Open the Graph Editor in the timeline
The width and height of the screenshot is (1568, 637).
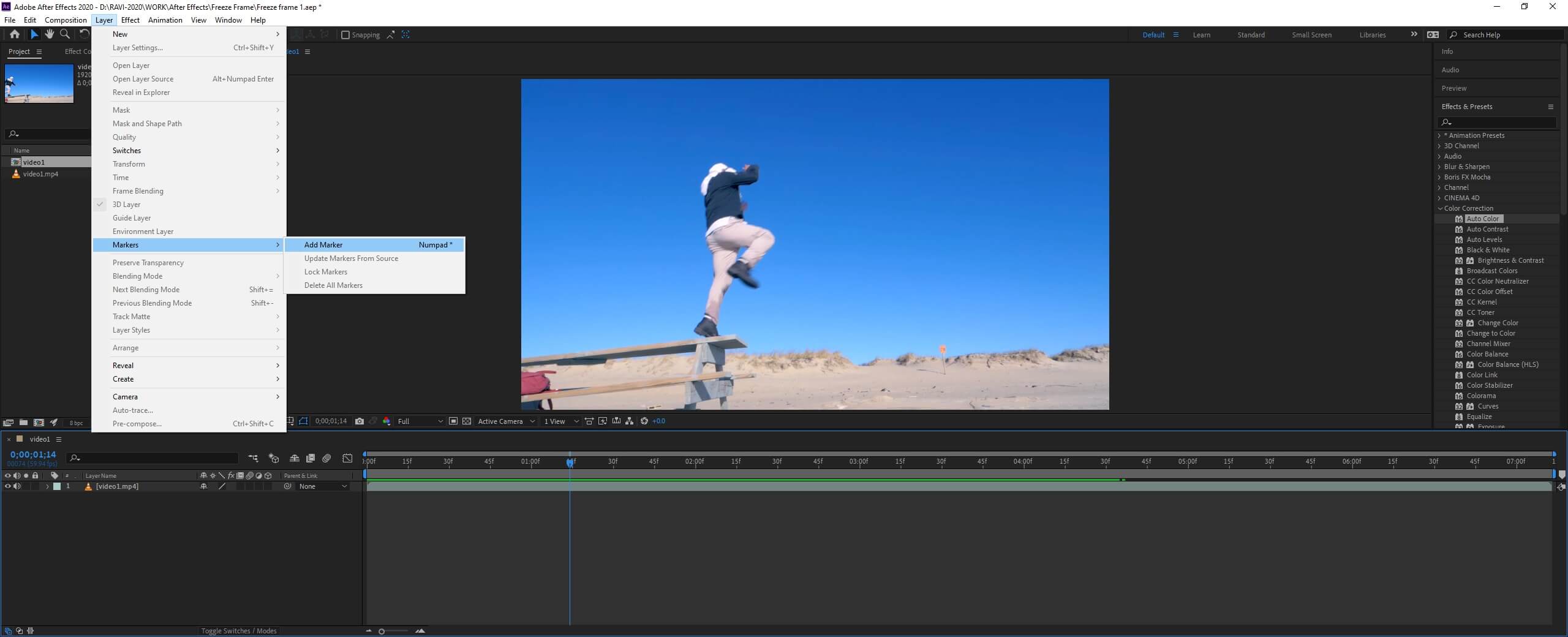point(347,458)
